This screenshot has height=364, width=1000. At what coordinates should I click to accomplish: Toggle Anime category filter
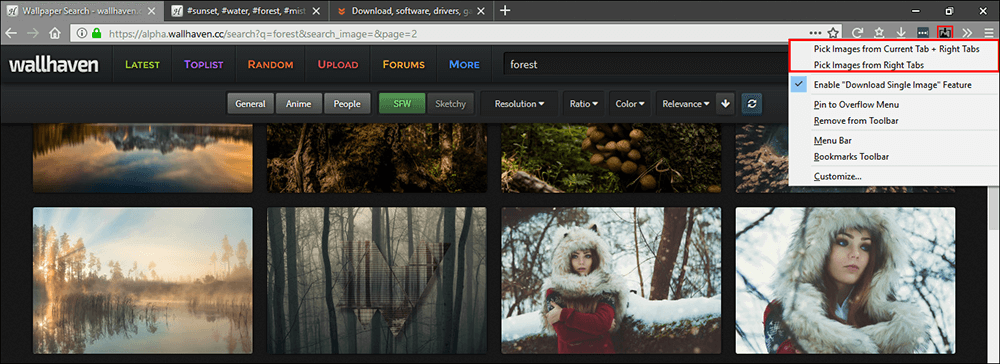(299, 104)
